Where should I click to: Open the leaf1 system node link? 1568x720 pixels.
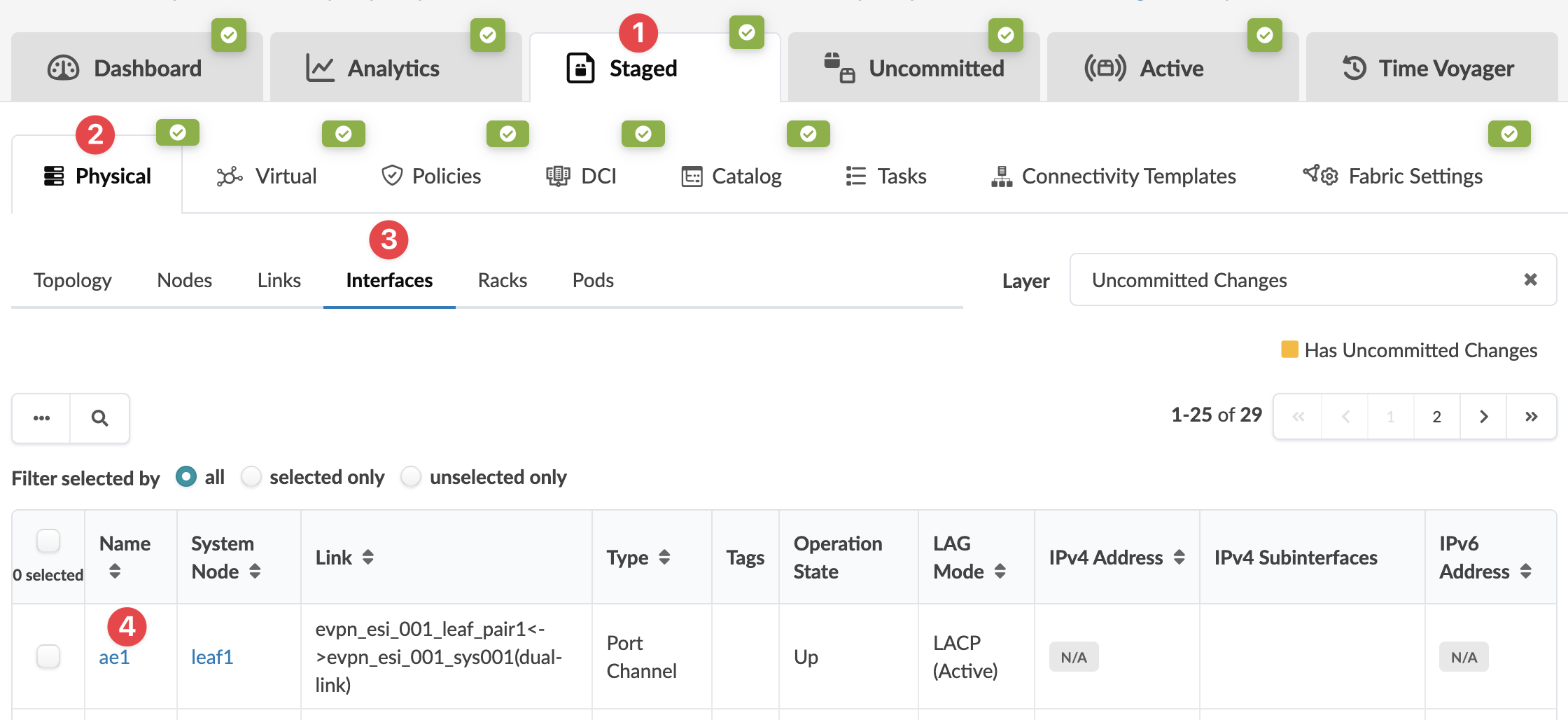point(212,657)
